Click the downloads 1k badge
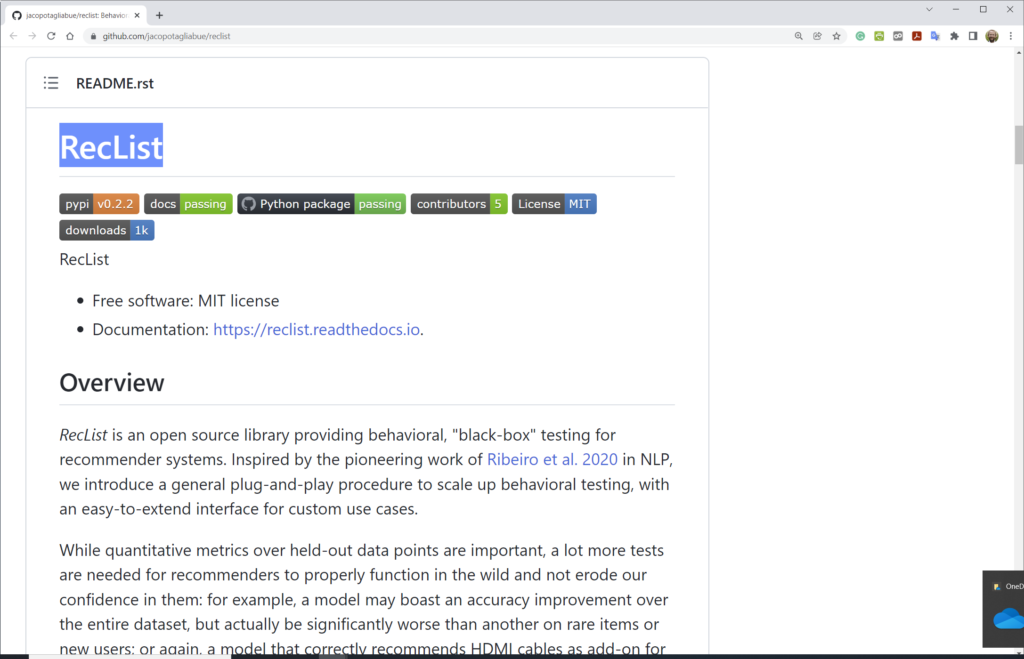This screenshot has width=1024, height=659. click(107, 230)
